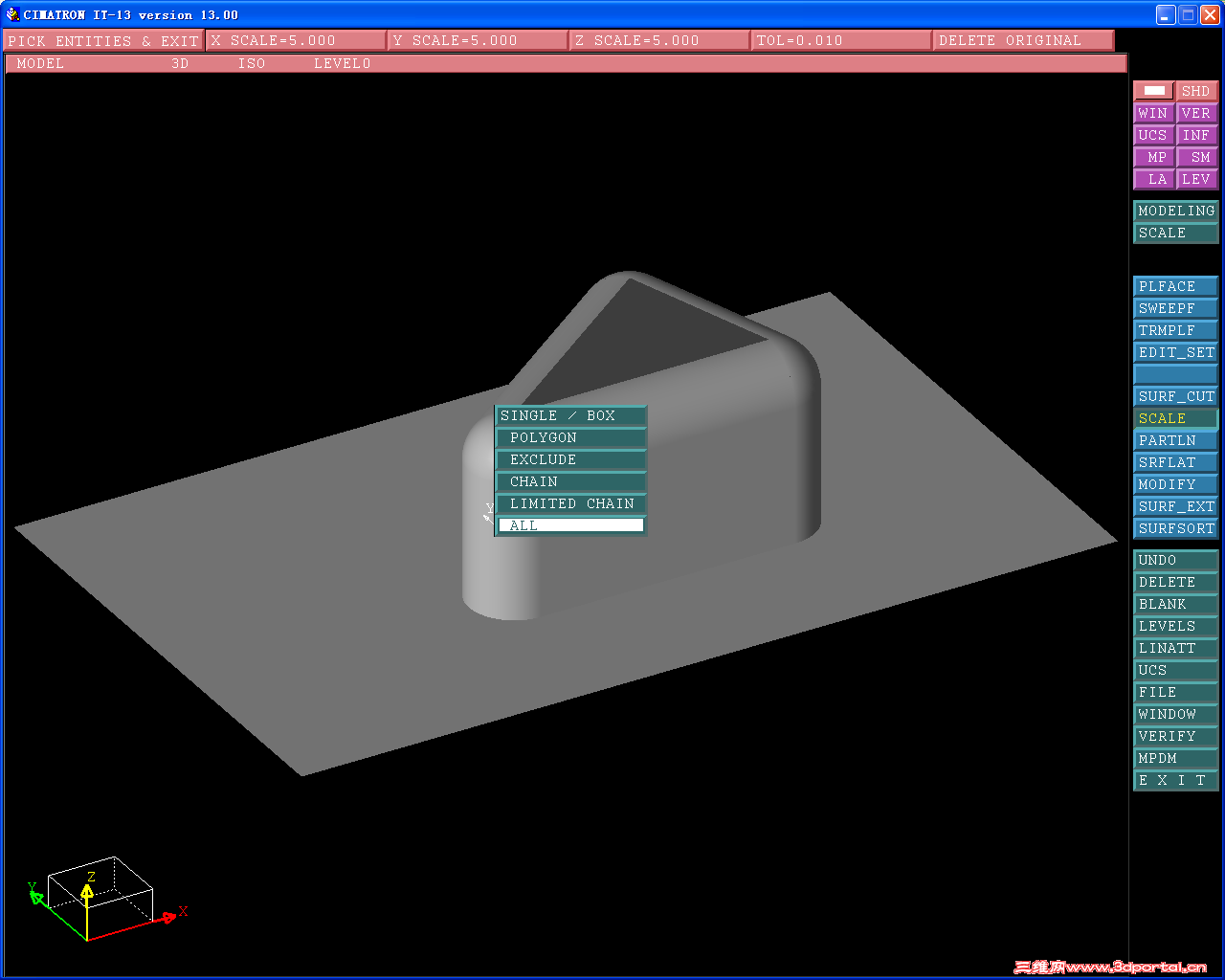Click the MODEL 3D ISO LEVEL0 status bar

[566, 63]
